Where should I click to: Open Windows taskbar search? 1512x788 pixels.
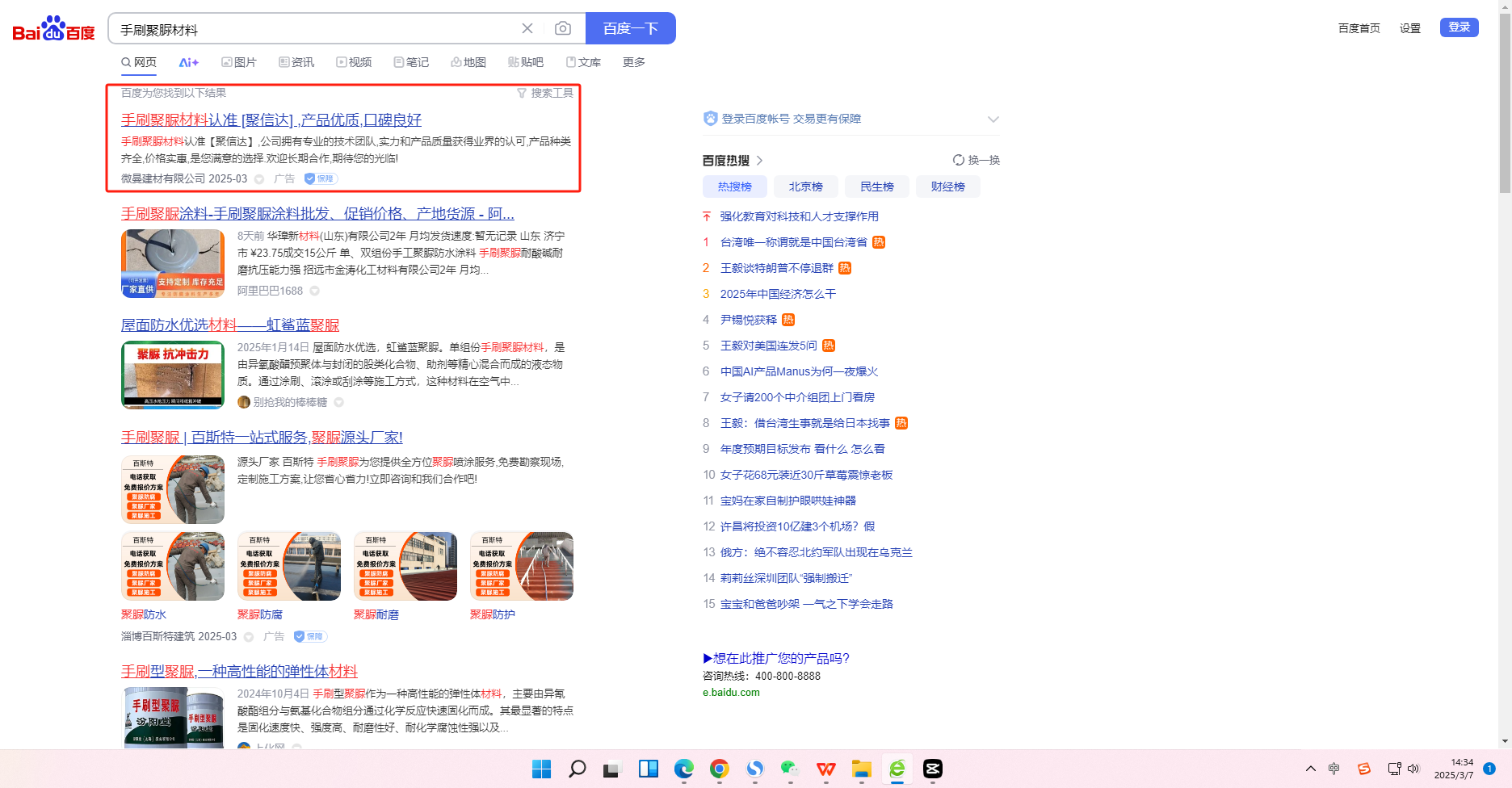point(577,769)
